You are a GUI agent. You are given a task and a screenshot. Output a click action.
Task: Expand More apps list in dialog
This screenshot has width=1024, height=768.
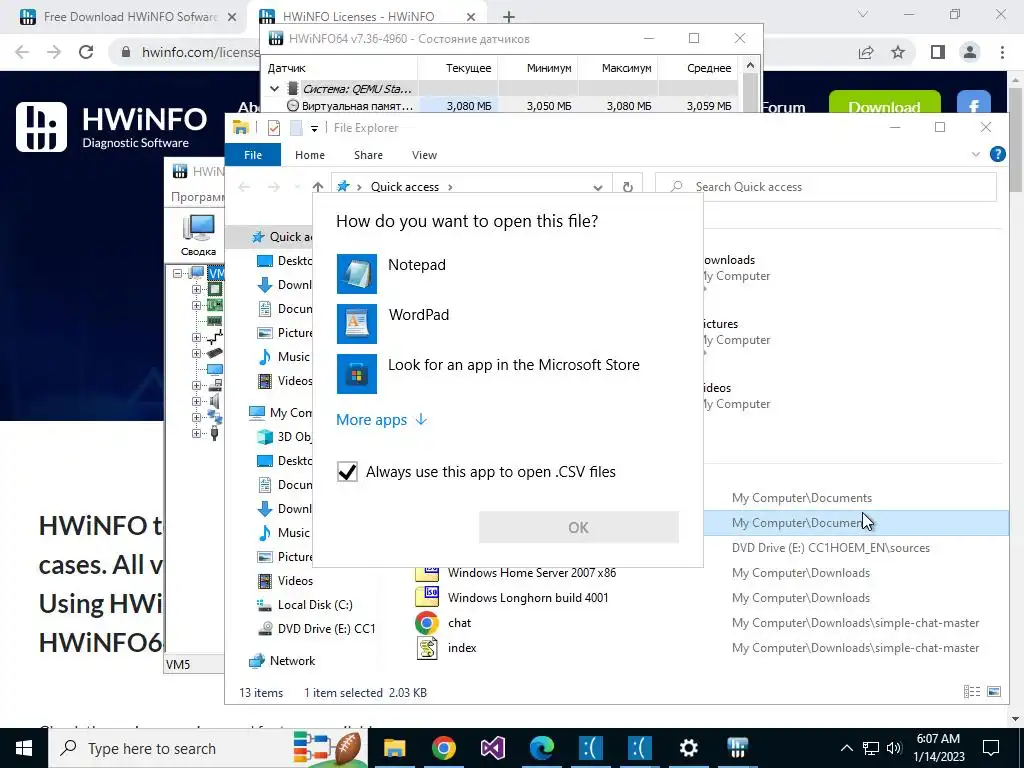(x=381, y=420)
